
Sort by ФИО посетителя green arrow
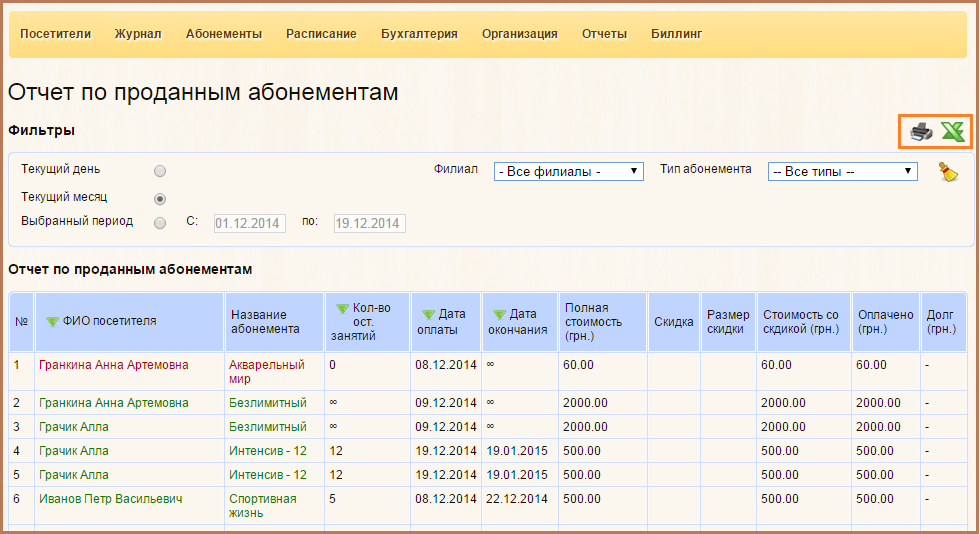pyautogui.click(x=53, y=321)
